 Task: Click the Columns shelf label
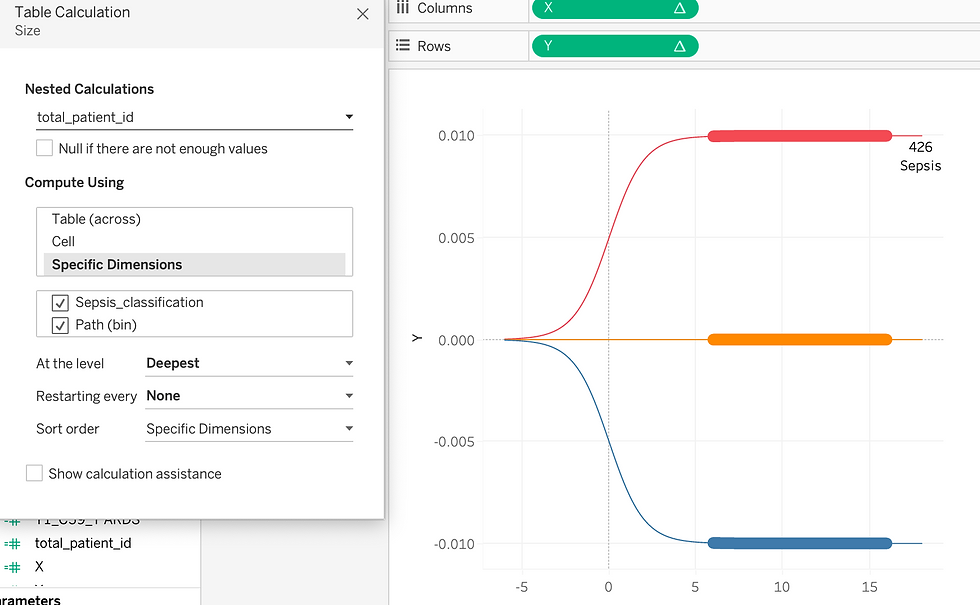coord(444,8)
